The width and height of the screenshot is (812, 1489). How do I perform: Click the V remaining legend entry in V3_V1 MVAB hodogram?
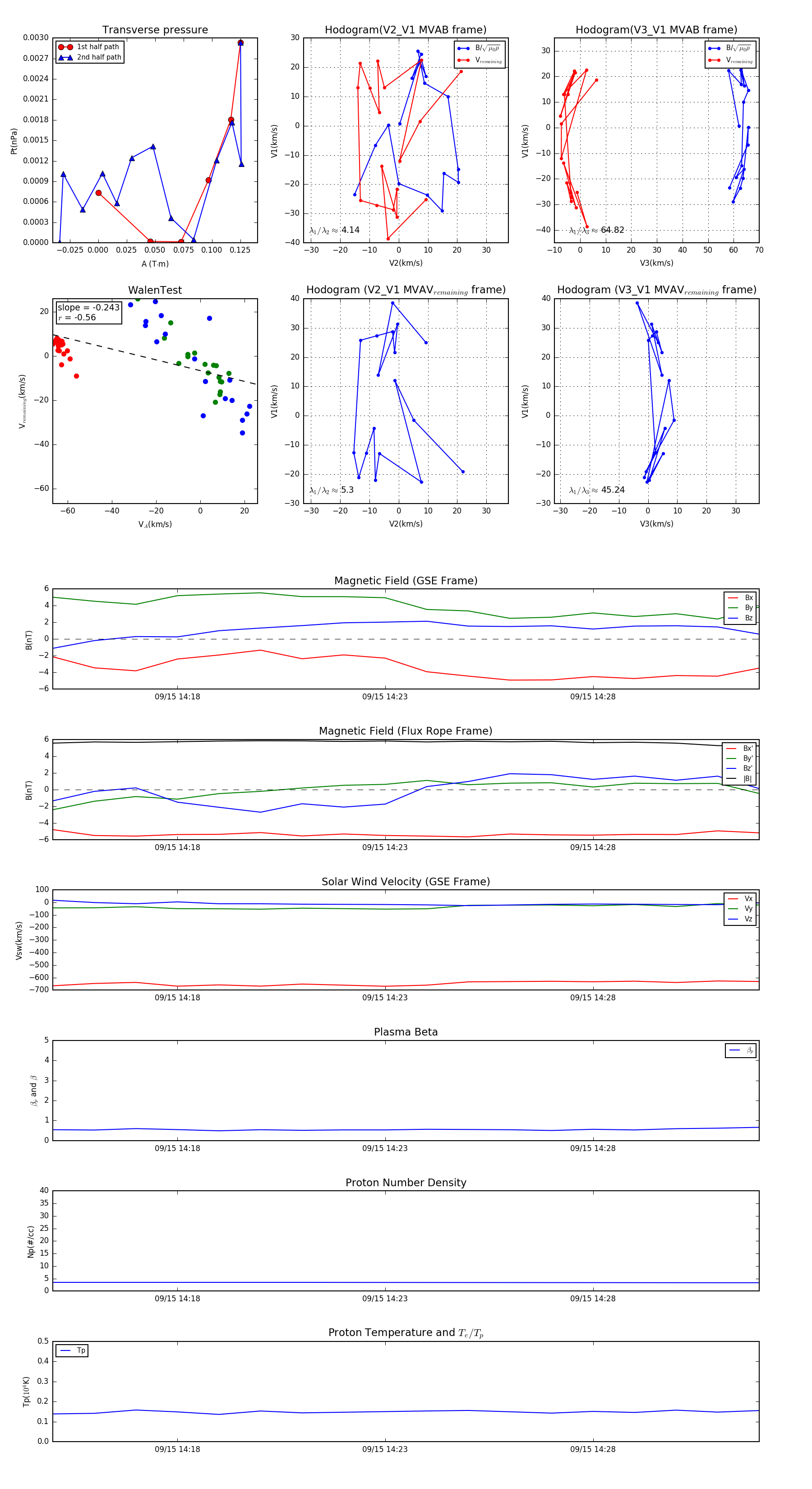tap(730, 60)
